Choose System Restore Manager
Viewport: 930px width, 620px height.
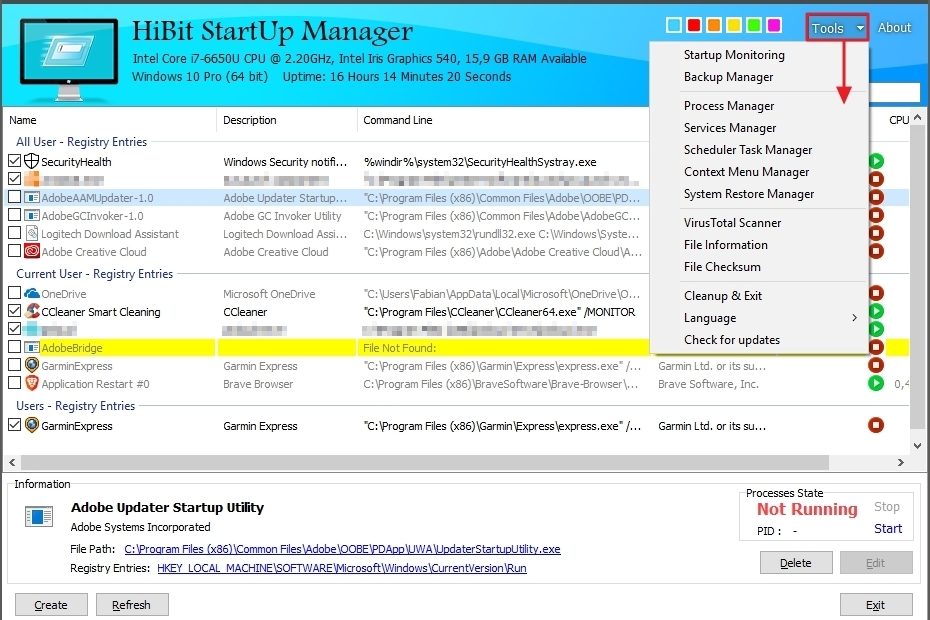point(759,194)
